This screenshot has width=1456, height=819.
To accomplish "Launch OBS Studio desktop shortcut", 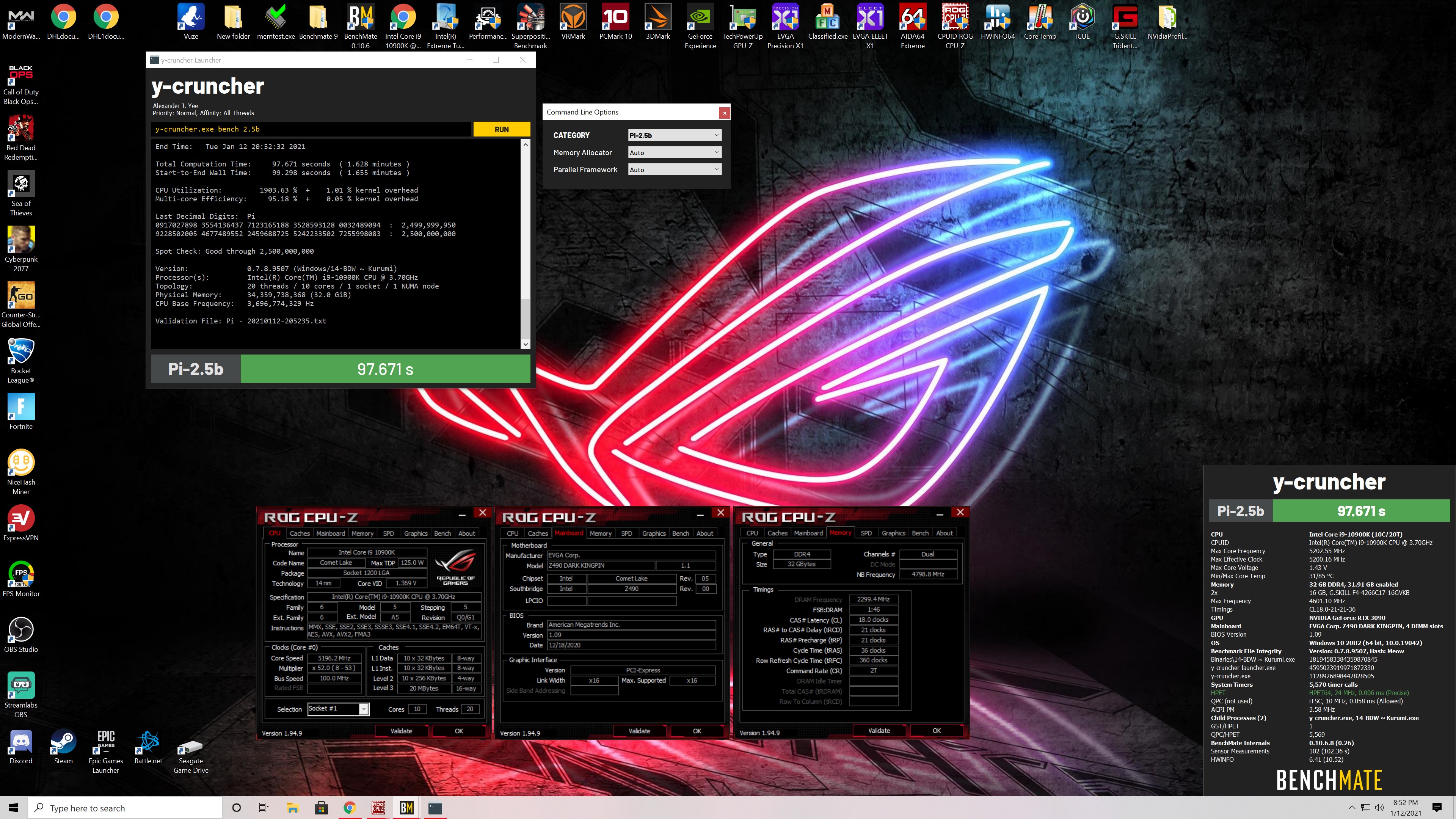I will 21,634.
